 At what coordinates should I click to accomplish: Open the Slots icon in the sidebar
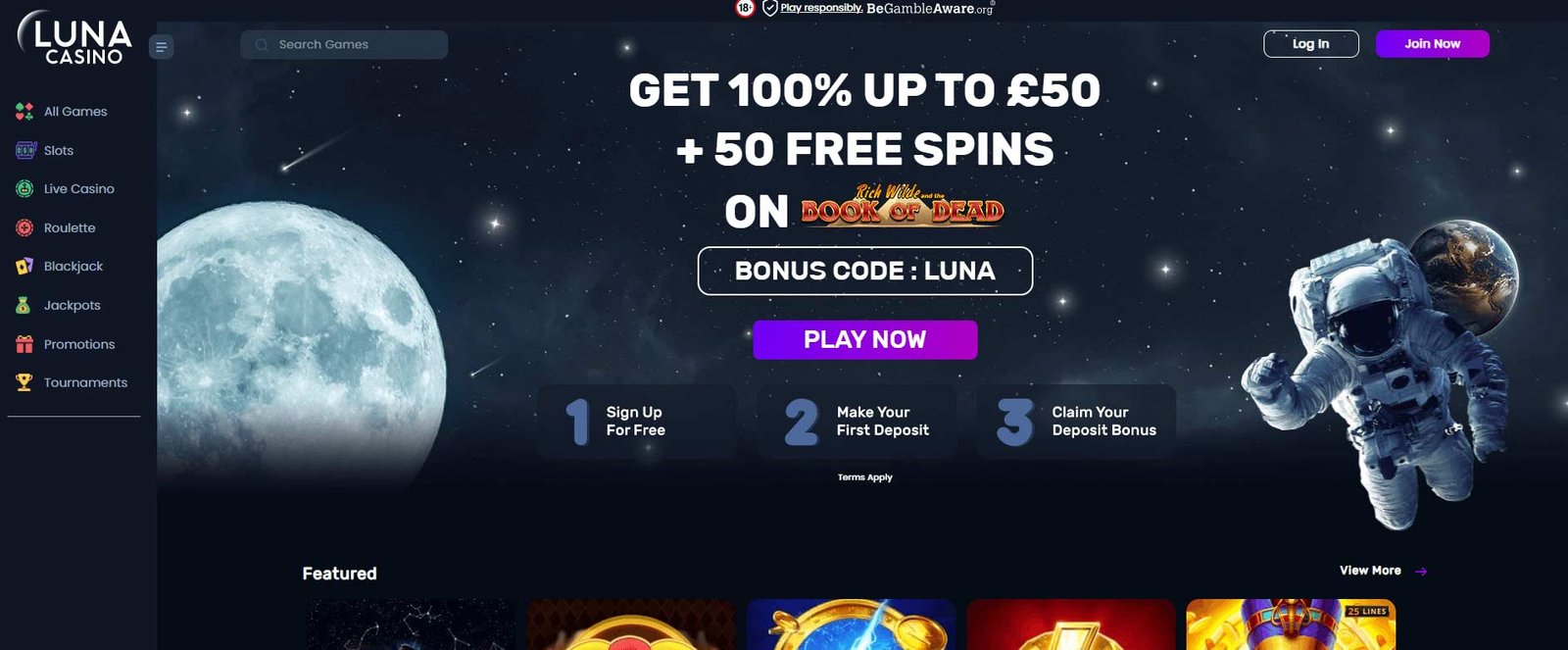pos(25,150)
